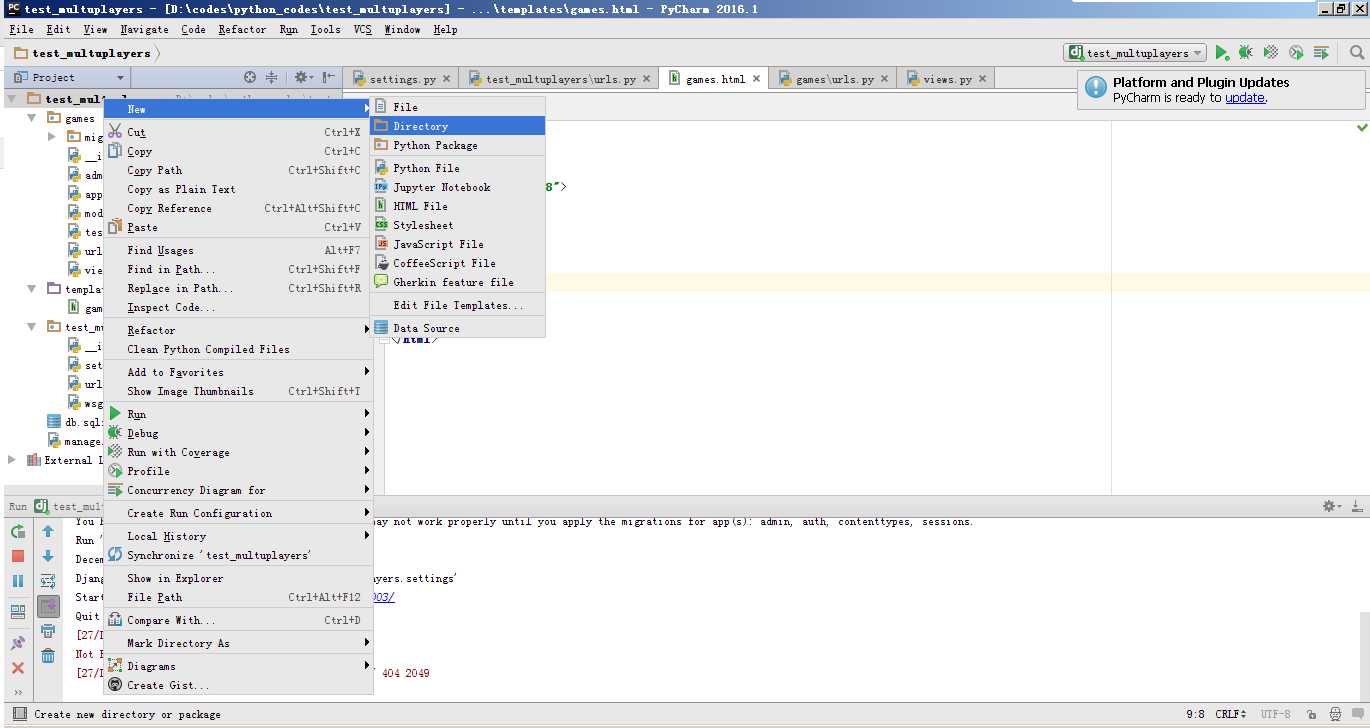This screenshot has height=728, width=1370.
Task: Toggle scroll-to-end icon in Run console
Action: pyautogui.click(x=48, y=606)
